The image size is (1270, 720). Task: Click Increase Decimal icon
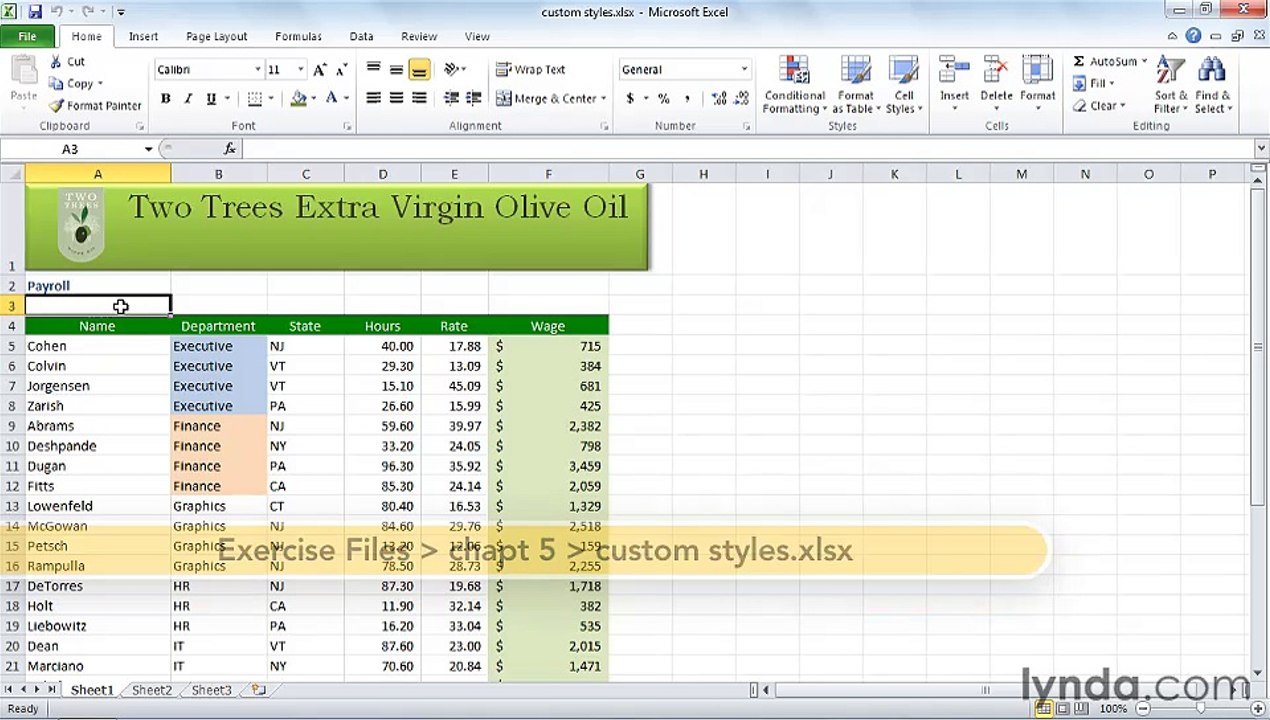click(719, 99)
